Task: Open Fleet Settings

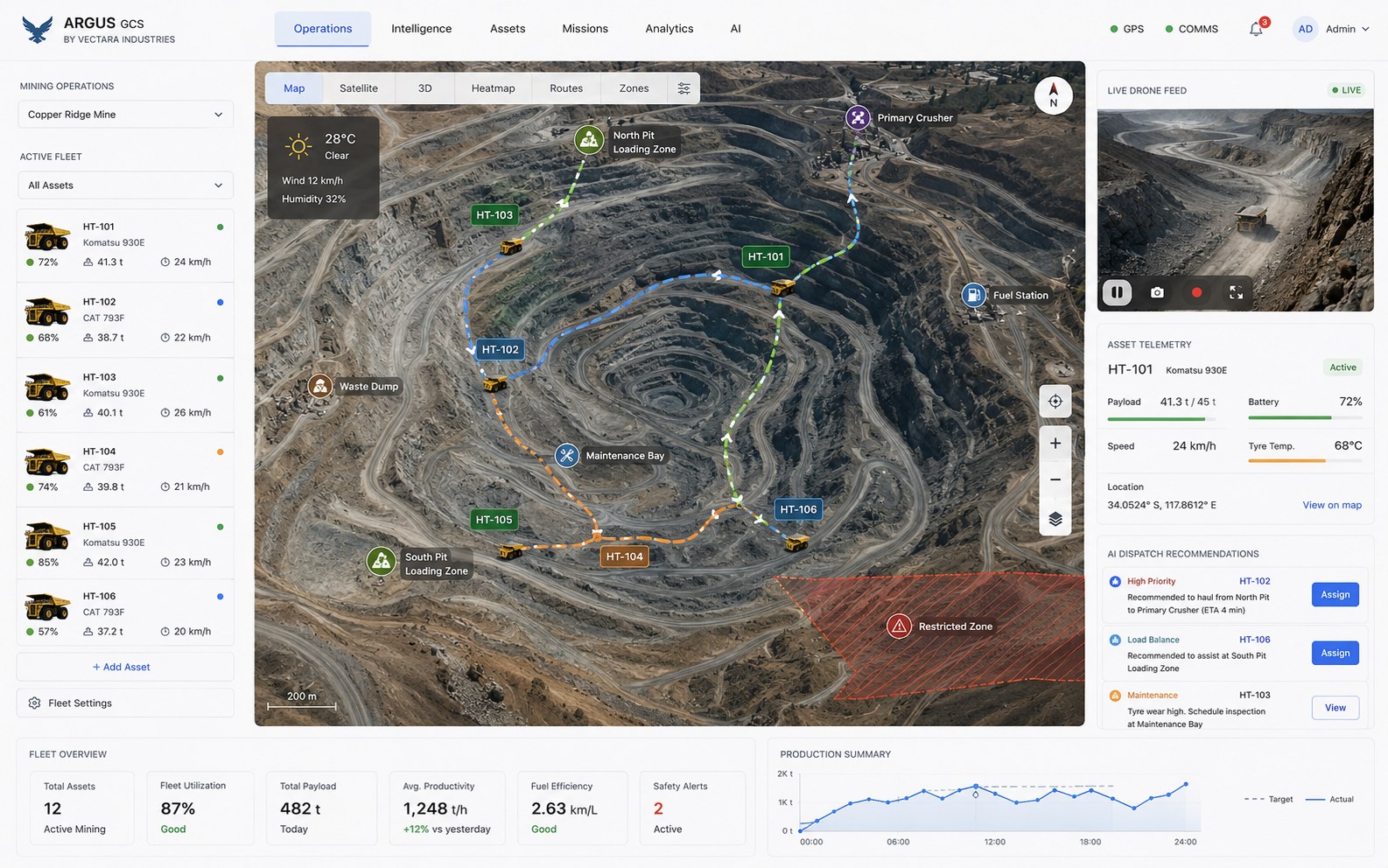Action: coord(125,703)
